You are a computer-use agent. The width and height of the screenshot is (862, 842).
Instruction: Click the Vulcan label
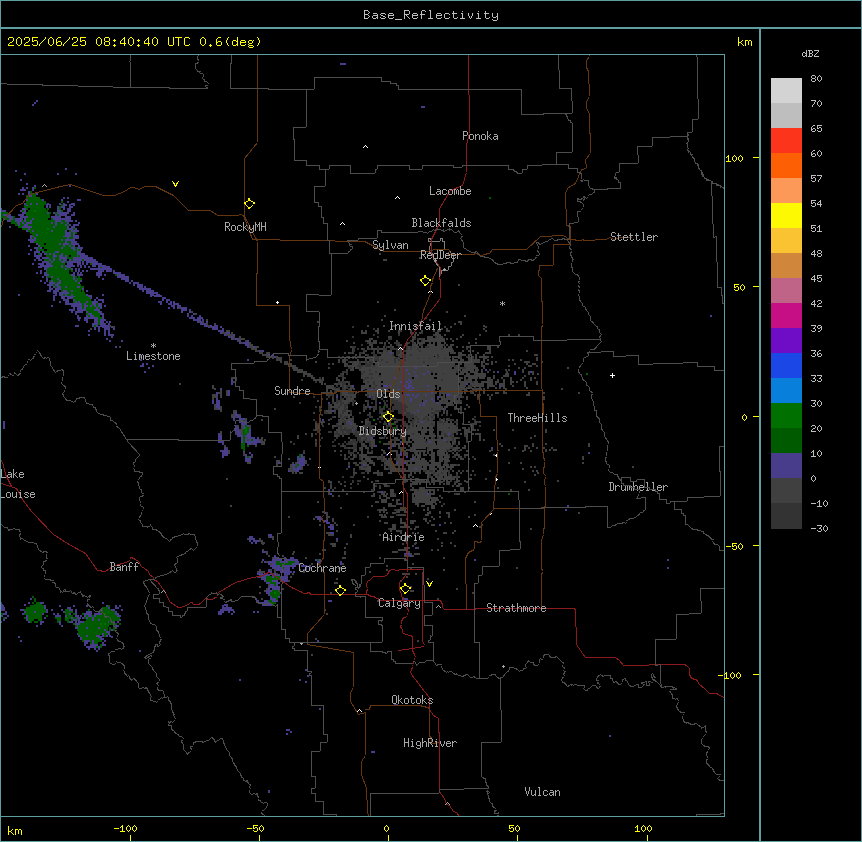[x=542, y=792]
